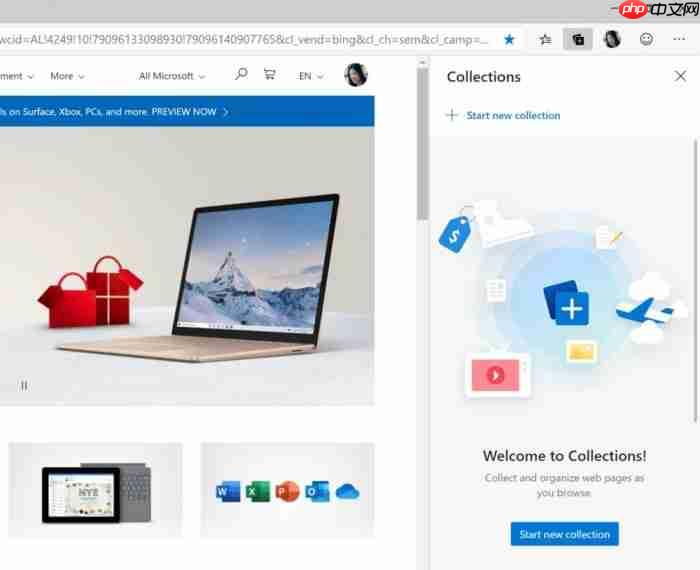700x570 pixels.
Task: Click the smiley feedback icon
Action: [646, 39]
